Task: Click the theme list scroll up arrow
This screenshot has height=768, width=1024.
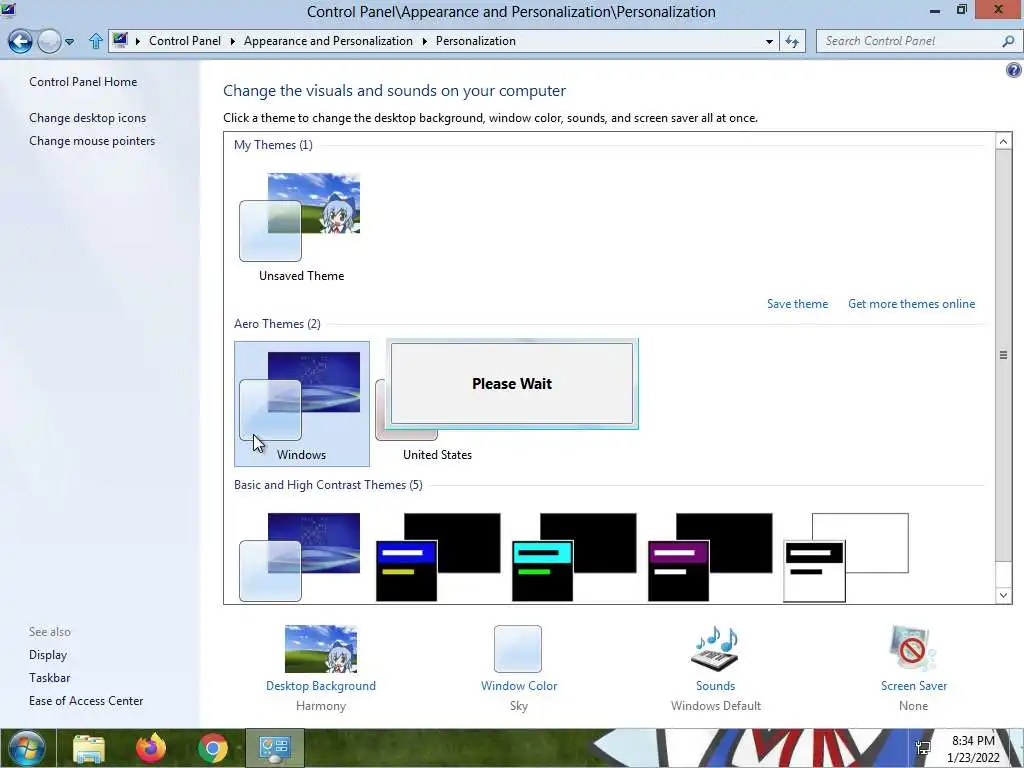Action: click(x=1003, y=141)
